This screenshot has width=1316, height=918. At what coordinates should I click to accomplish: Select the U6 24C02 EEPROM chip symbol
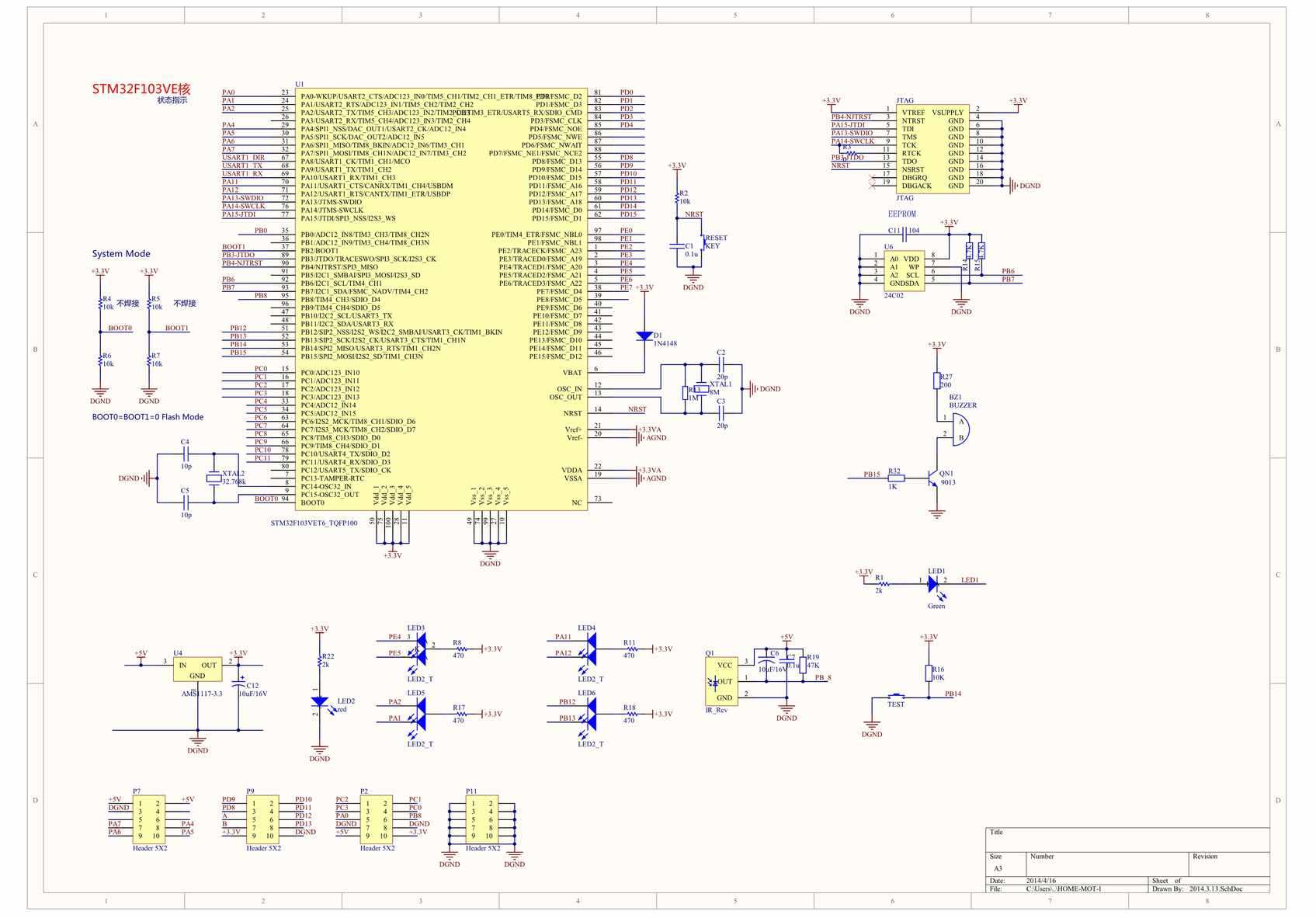[x=904, y=270]
